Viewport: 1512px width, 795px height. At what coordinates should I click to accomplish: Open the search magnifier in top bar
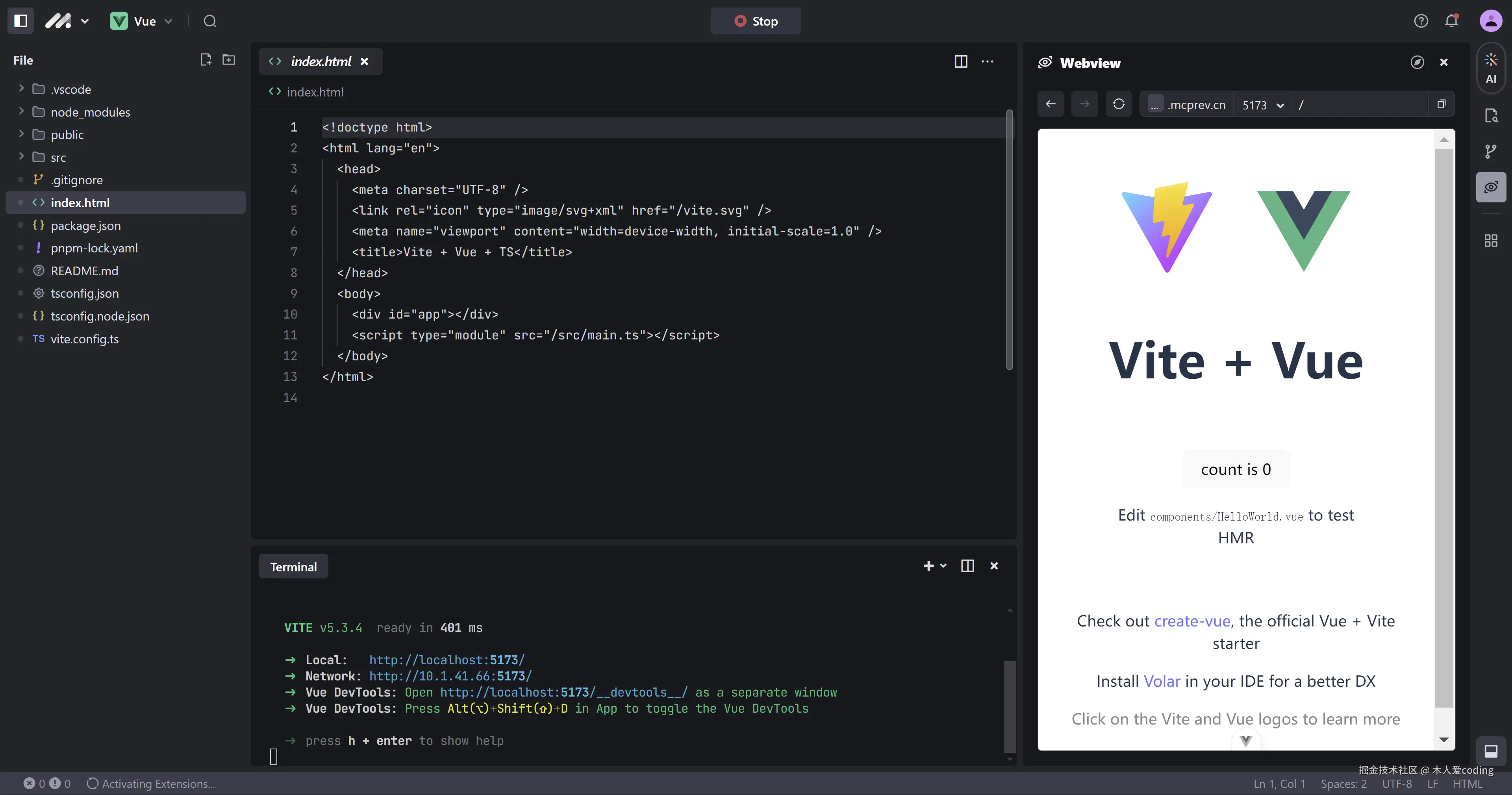tap(209, 21)
